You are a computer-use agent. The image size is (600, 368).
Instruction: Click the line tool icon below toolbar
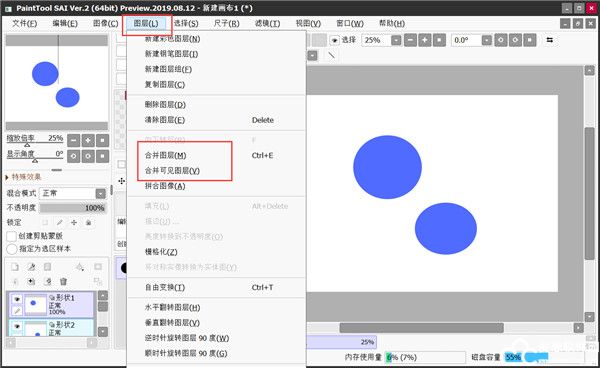pyautogui.click(x=332, y=55)
